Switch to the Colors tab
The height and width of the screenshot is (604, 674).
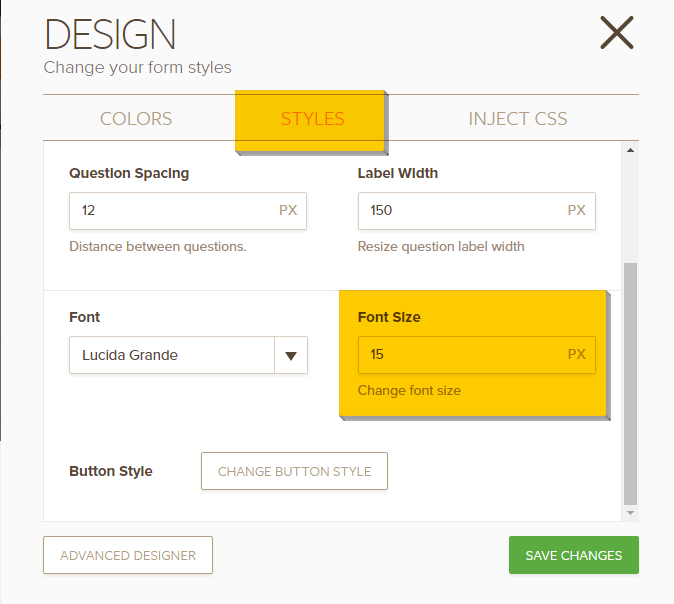136,119
